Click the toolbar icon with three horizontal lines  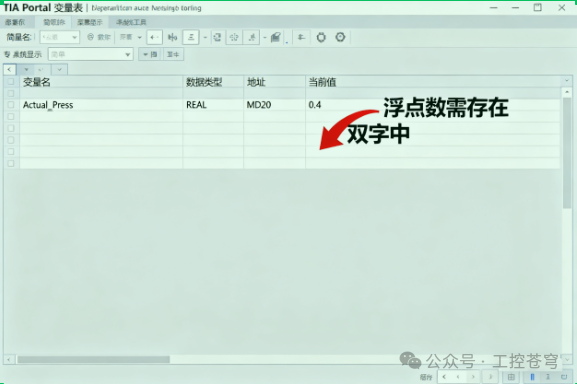tap(191, 37)
